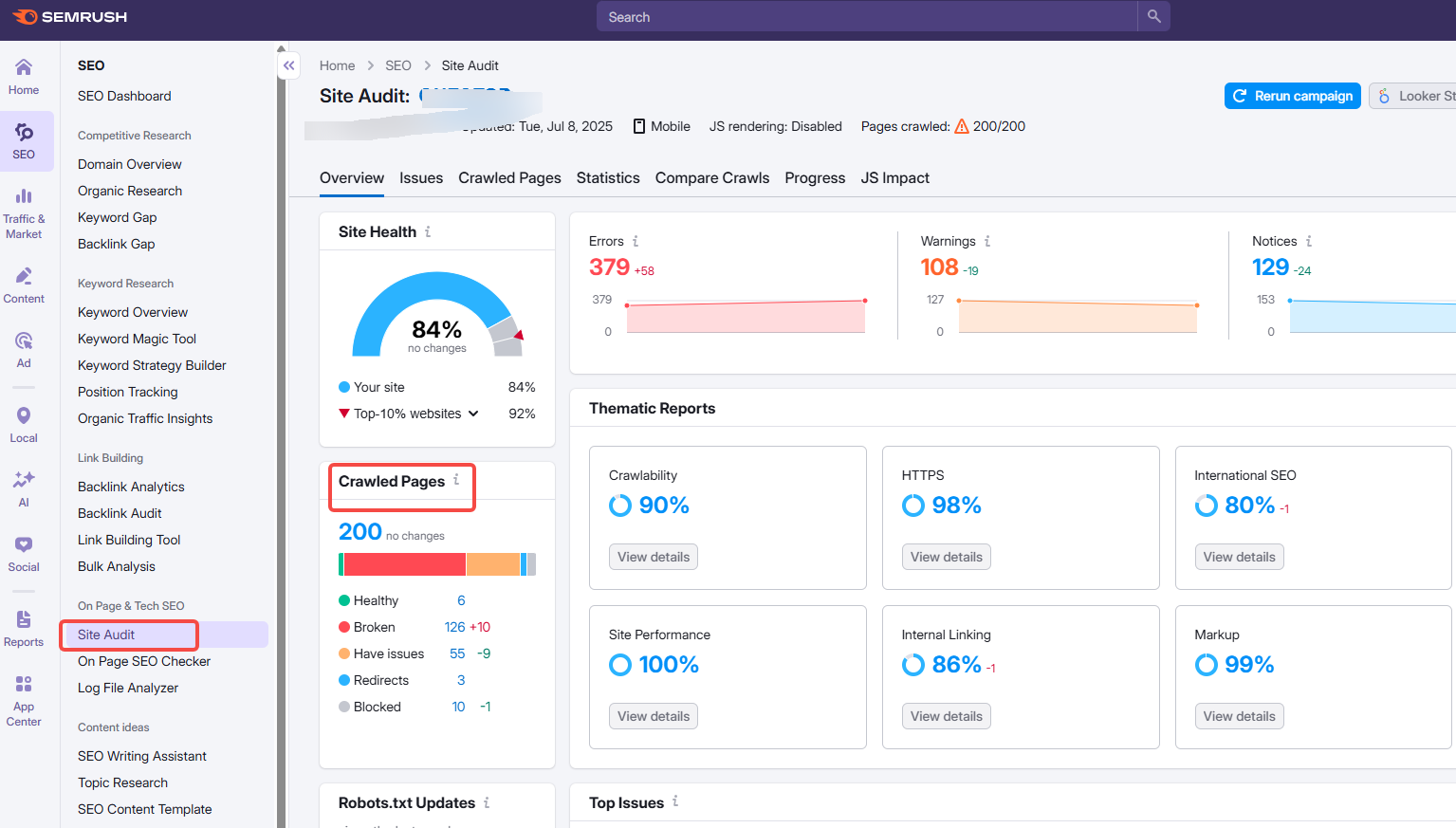Image resolution: width=1456 pixels, height=828 pixels.
Task: View details for the HTTPS report
Action: pos(946,557)
